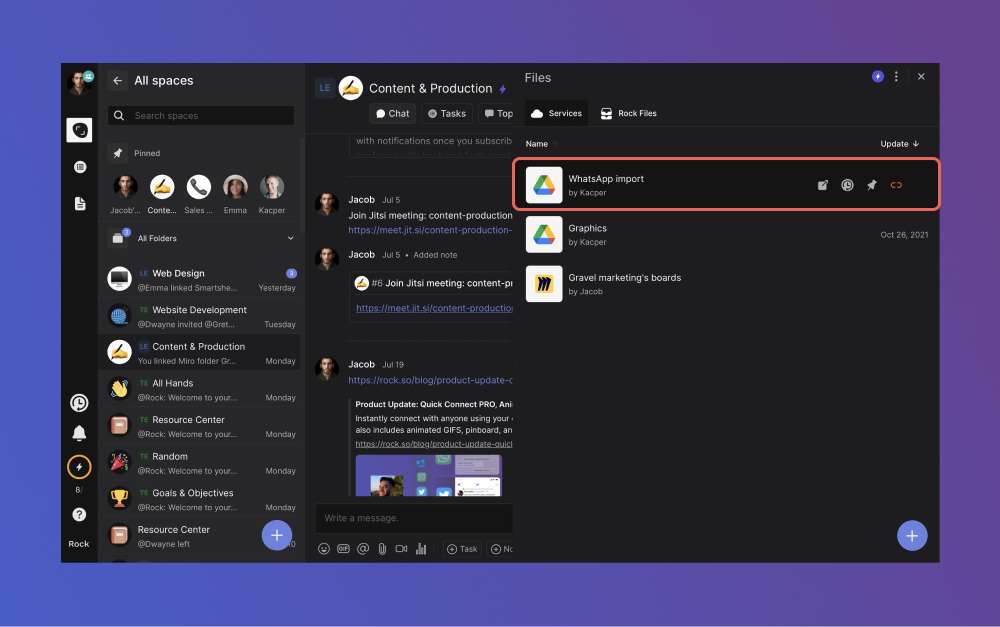1000x627 pixels.
Task: Open the meet.jit.si link in note #6
Action: click(x=433, y=308)
